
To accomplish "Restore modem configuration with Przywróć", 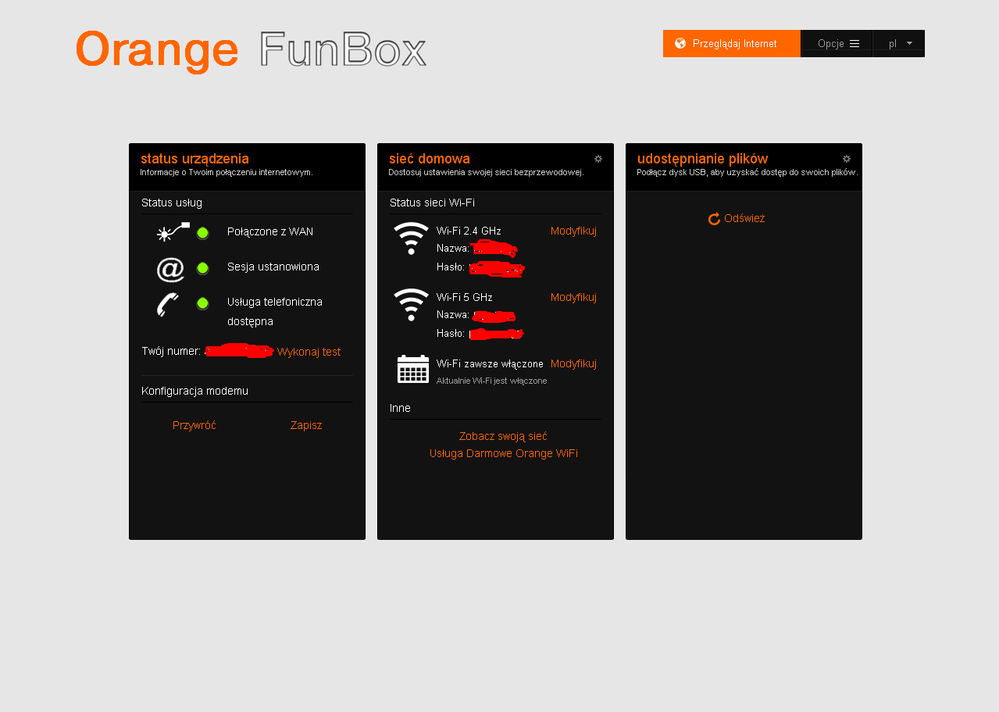I will pos(194,425).
